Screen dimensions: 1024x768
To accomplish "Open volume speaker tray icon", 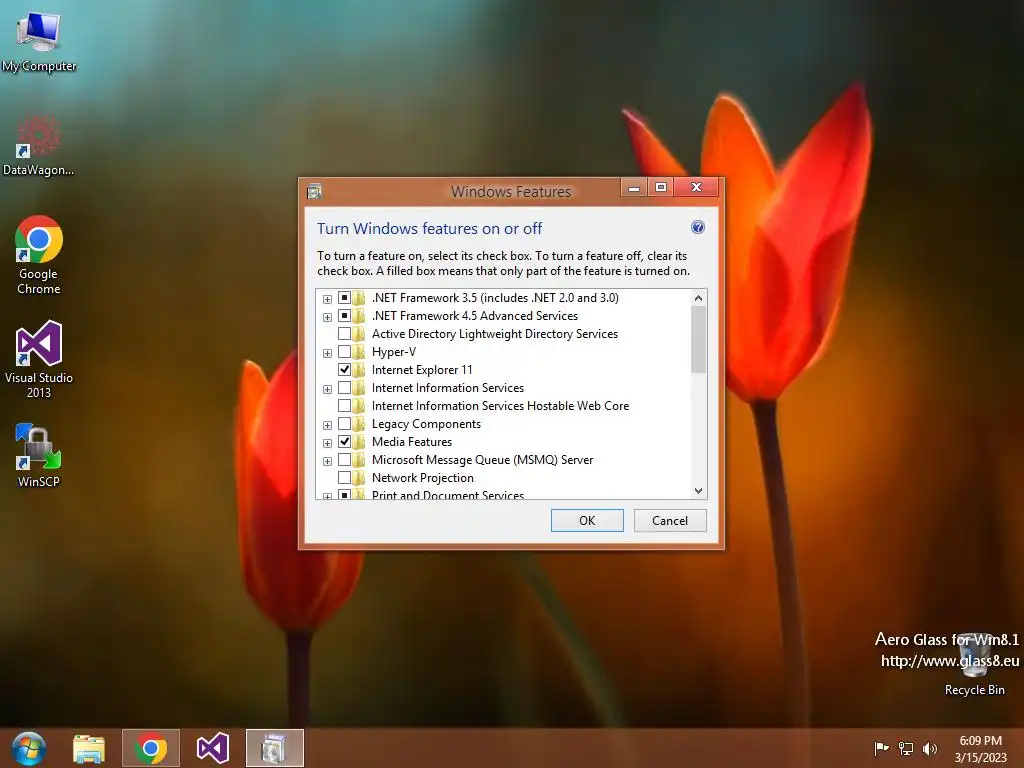I will 929,748.
